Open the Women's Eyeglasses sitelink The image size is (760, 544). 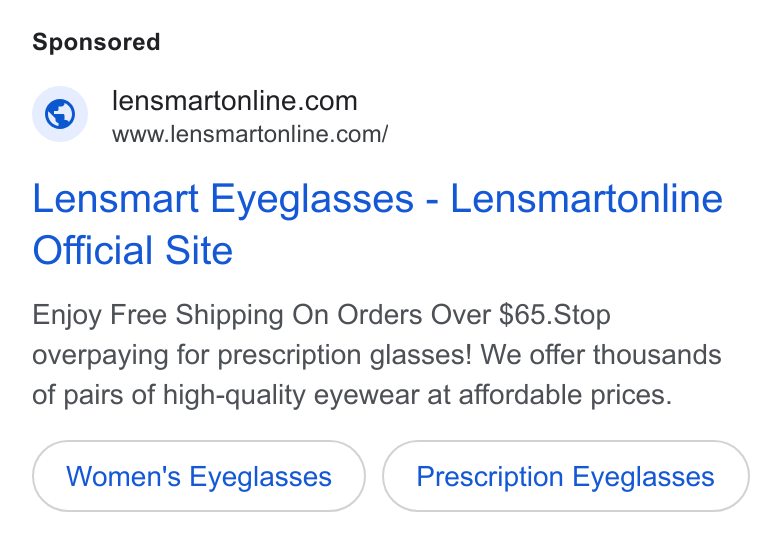[199, 476]
